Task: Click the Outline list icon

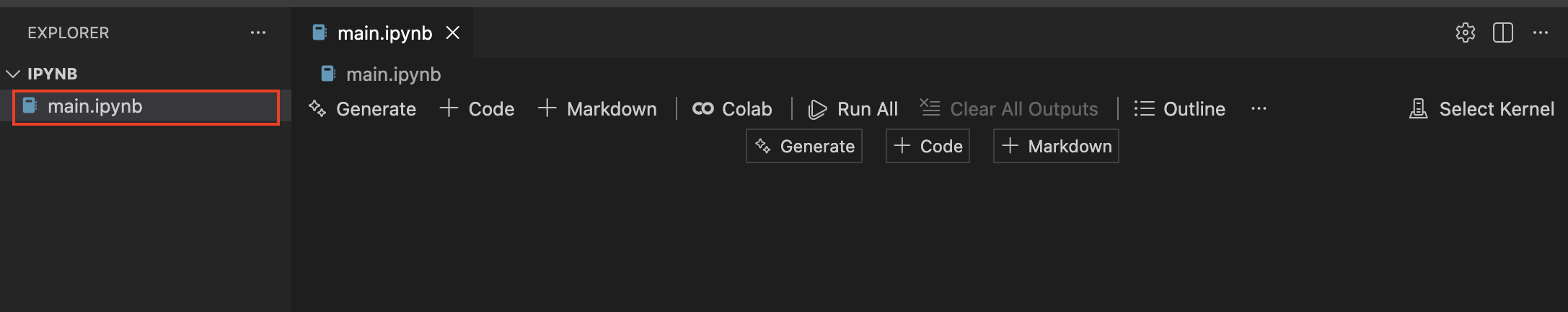Action: [x=1144, y=108]
